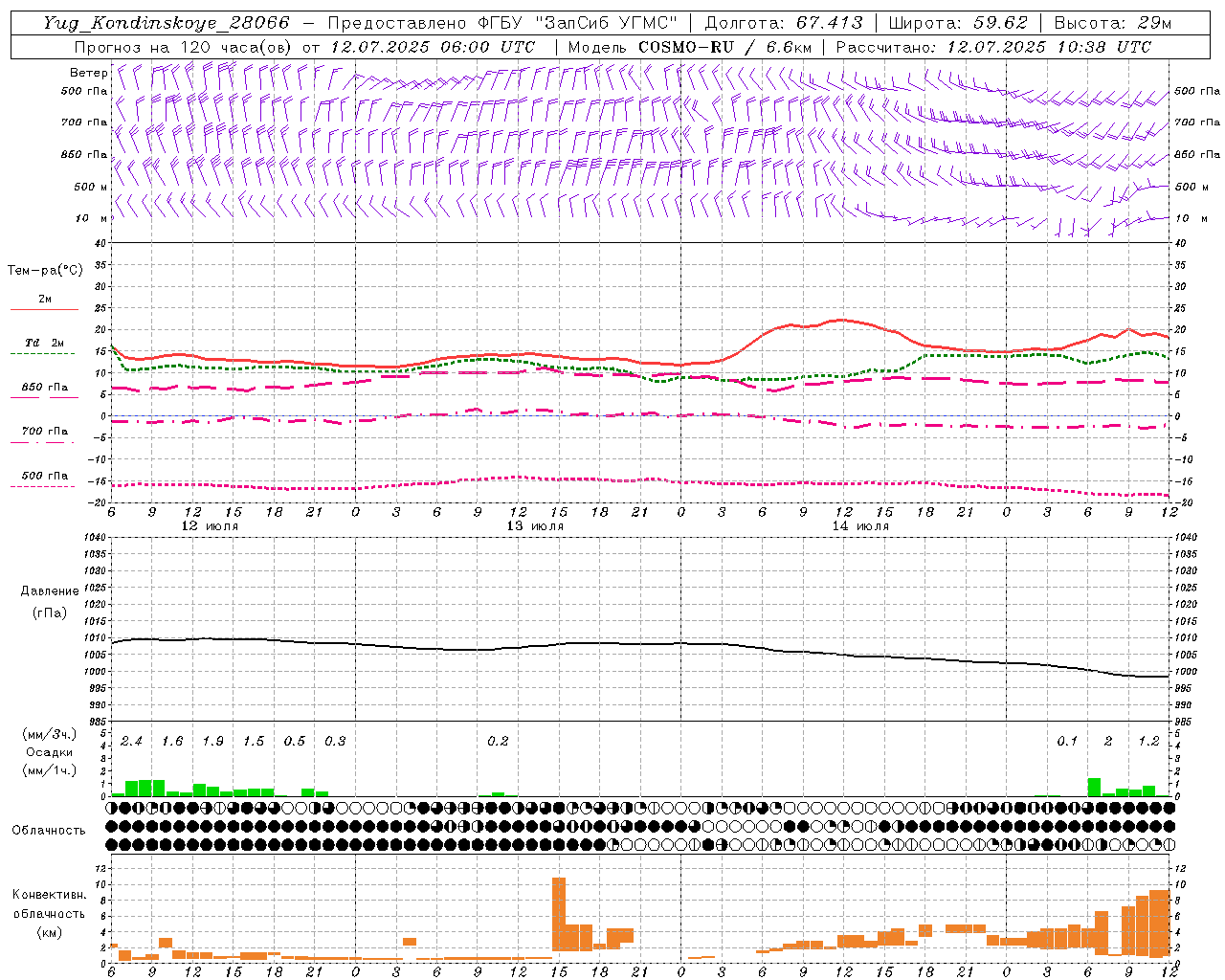1225x980 pixels.
Task: Click the 12 июля date label
Action: click(210, 526)
